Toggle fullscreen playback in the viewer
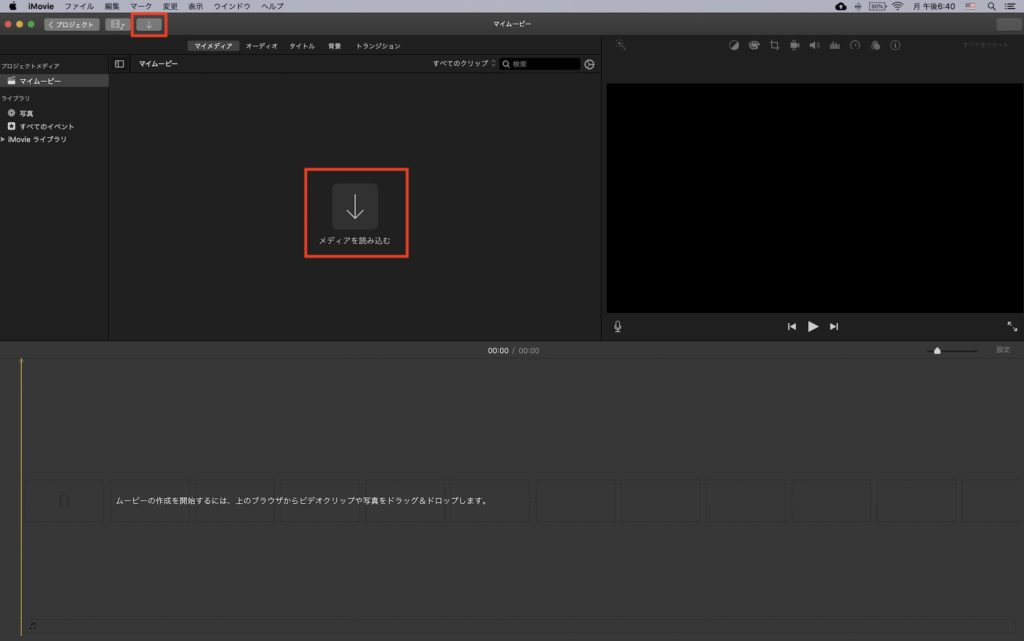Screen dimensions: 1024x641 click(x=1012, y=326)
